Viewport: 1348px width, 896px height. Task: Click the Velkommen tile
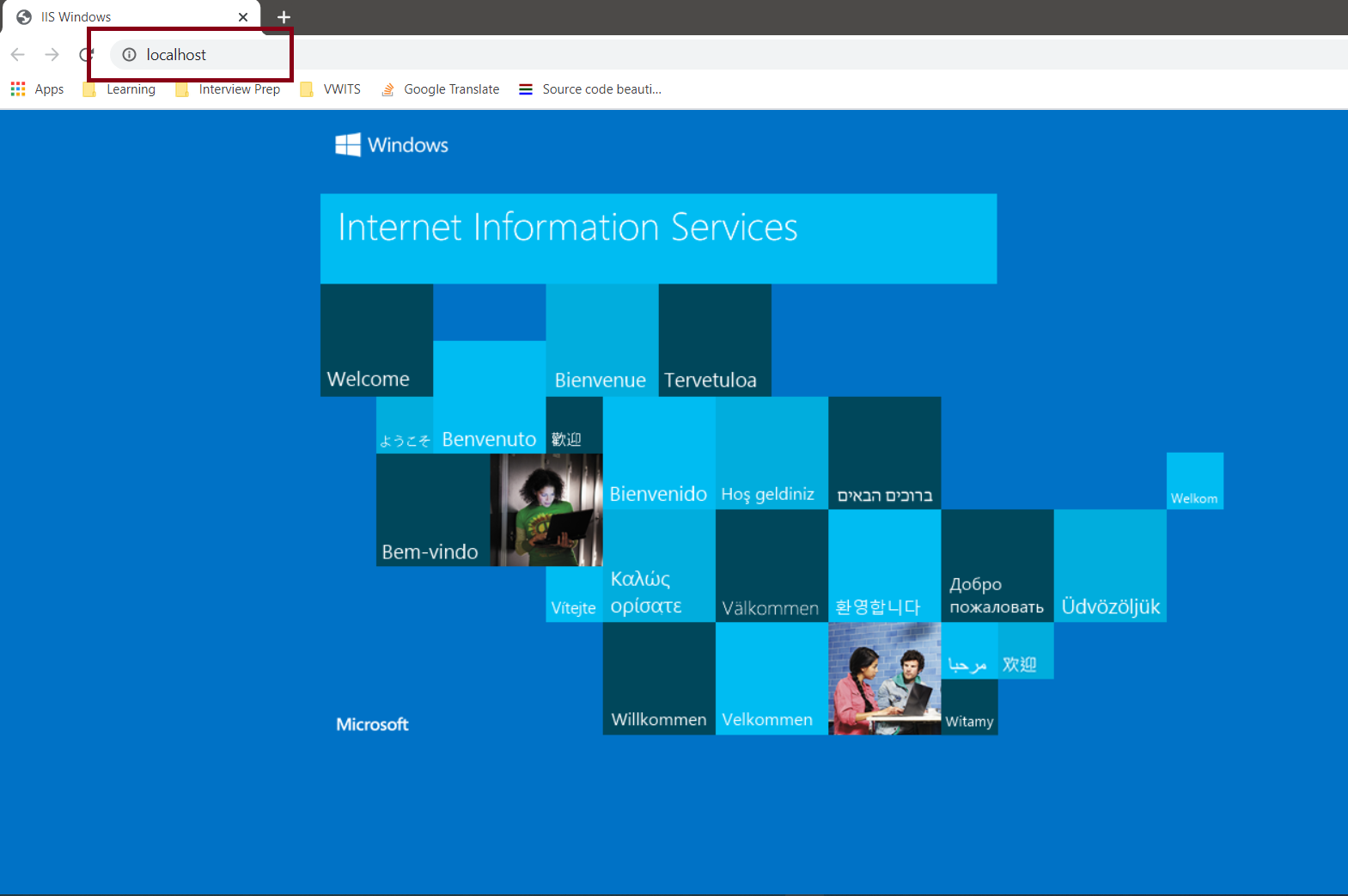772,679
